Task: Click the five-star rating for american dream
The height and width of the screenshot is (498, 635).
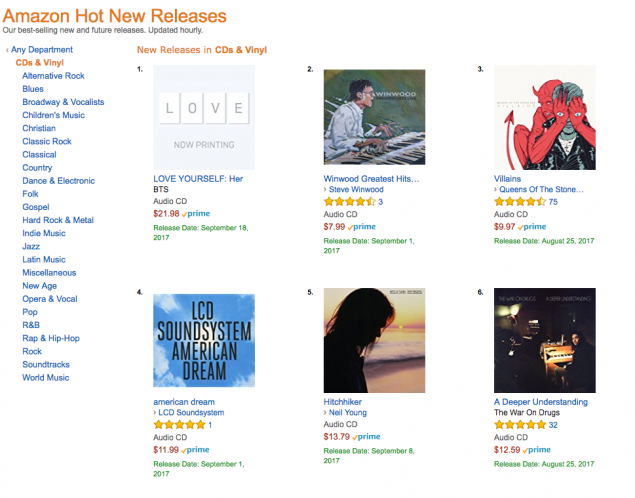Action: tap(178, 425)
